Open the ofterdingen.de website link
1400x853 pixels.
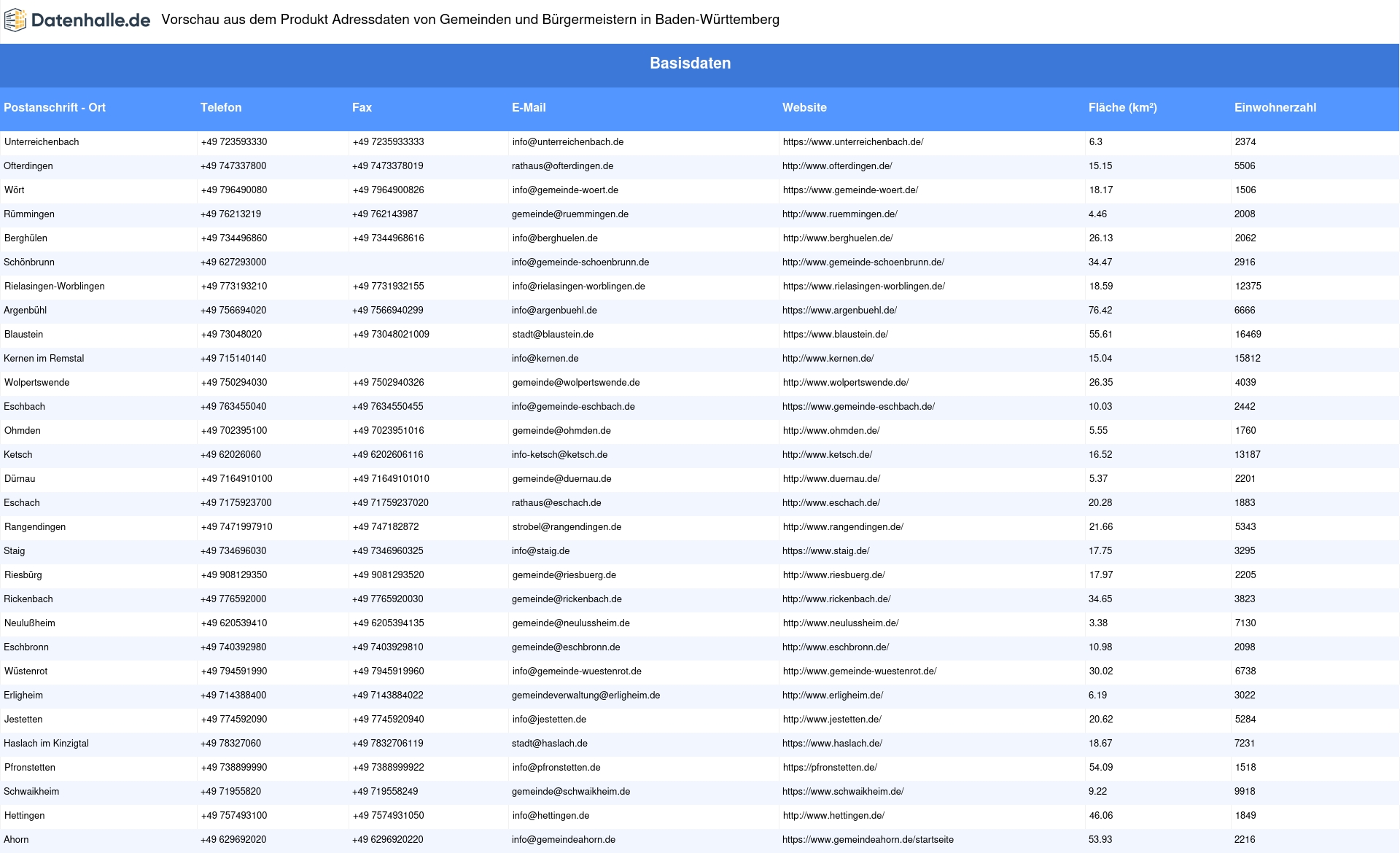837,166
